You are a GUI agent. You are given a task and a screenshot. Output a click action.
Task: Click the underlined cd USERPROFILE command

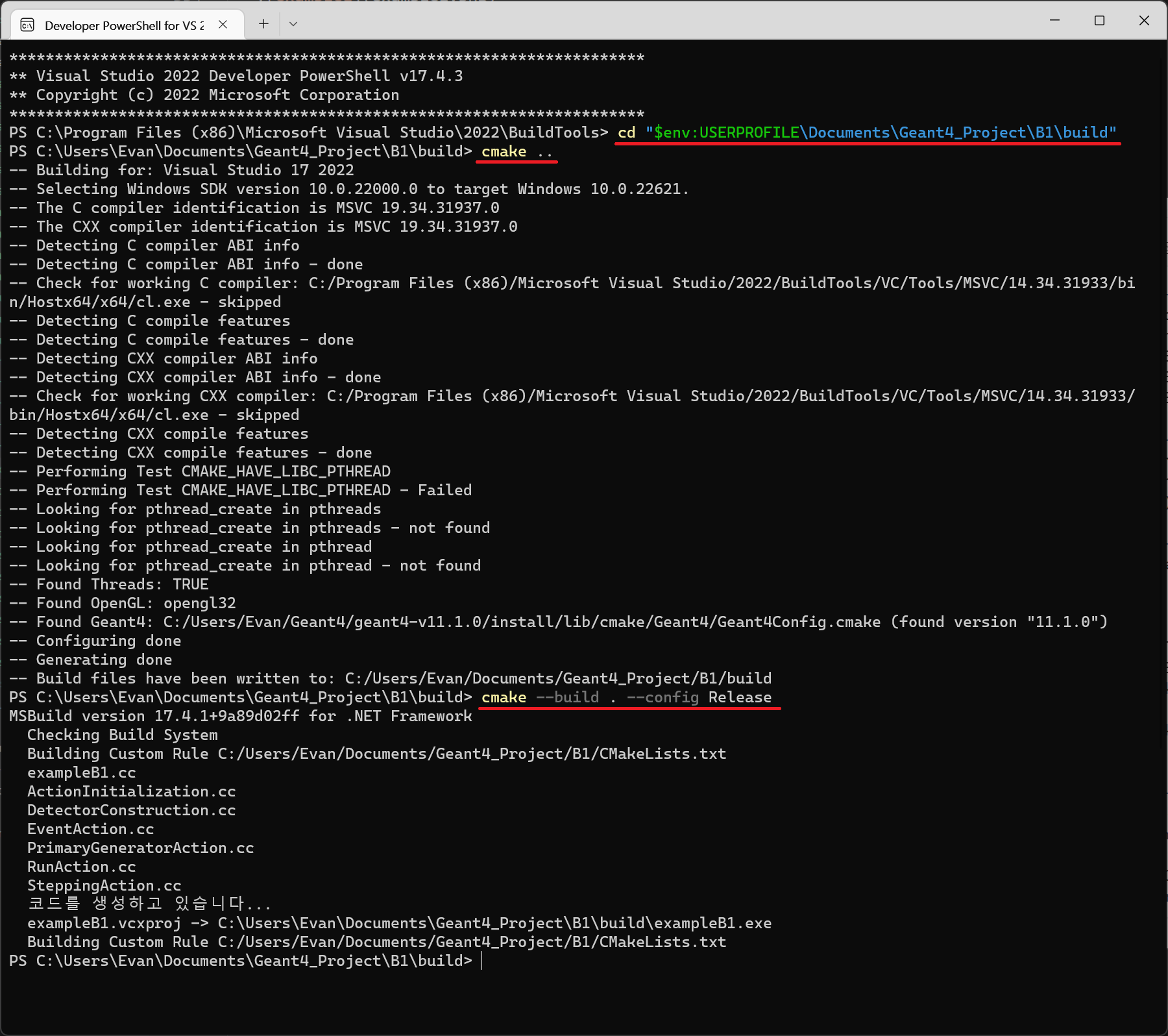[x=866, y=133]
